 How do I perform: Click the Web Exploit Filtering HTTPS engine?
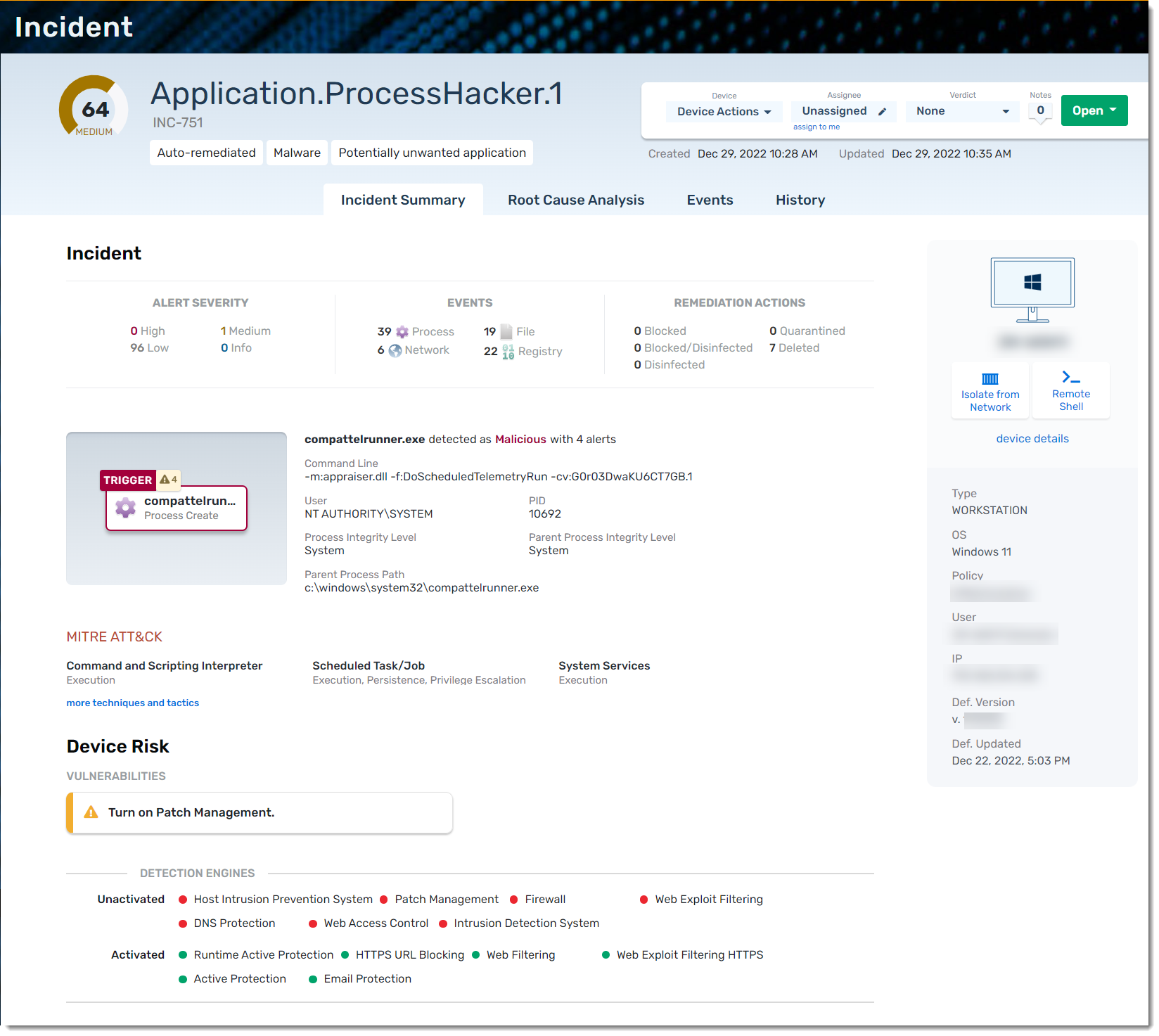tap(690, 955)
